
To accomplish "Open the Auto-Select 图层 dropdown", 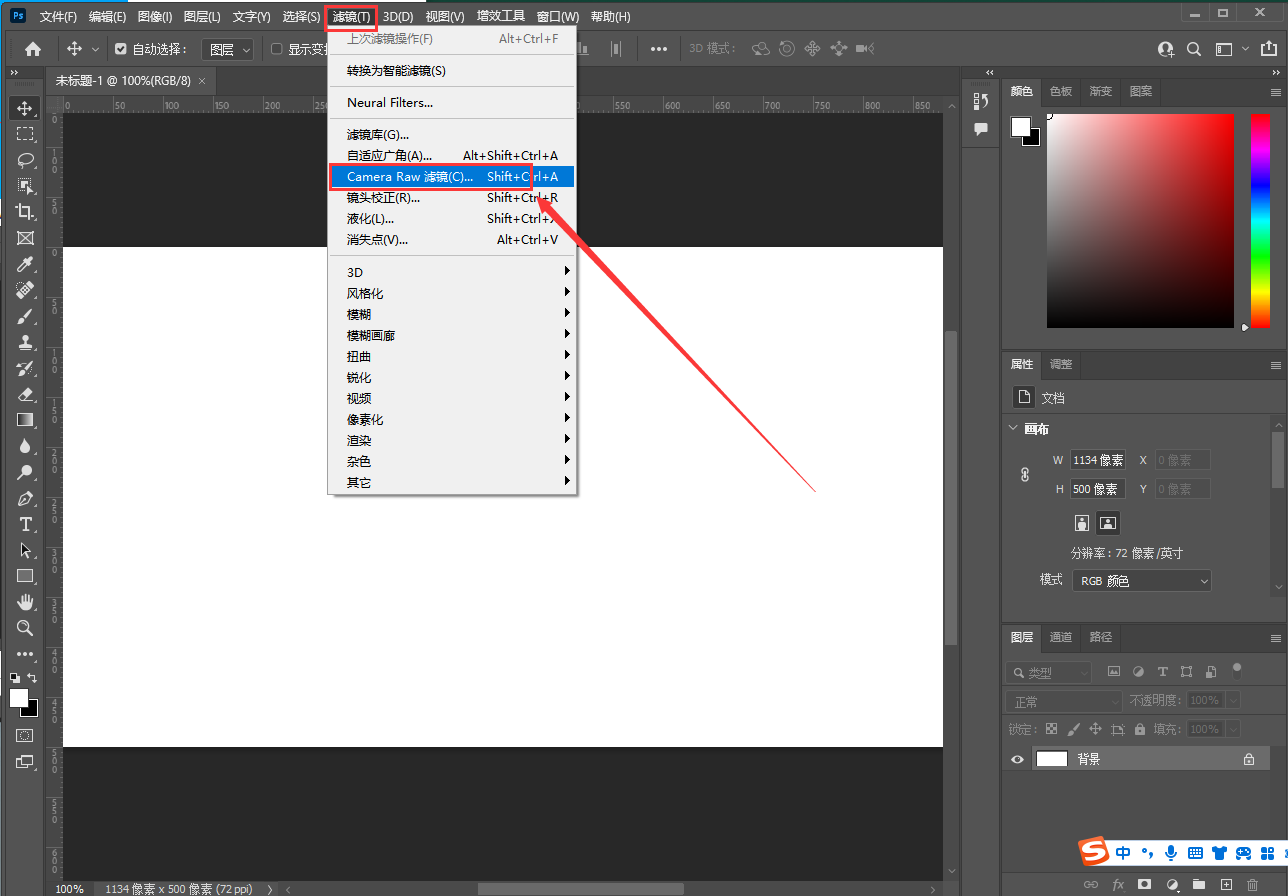I will [228, 49].
